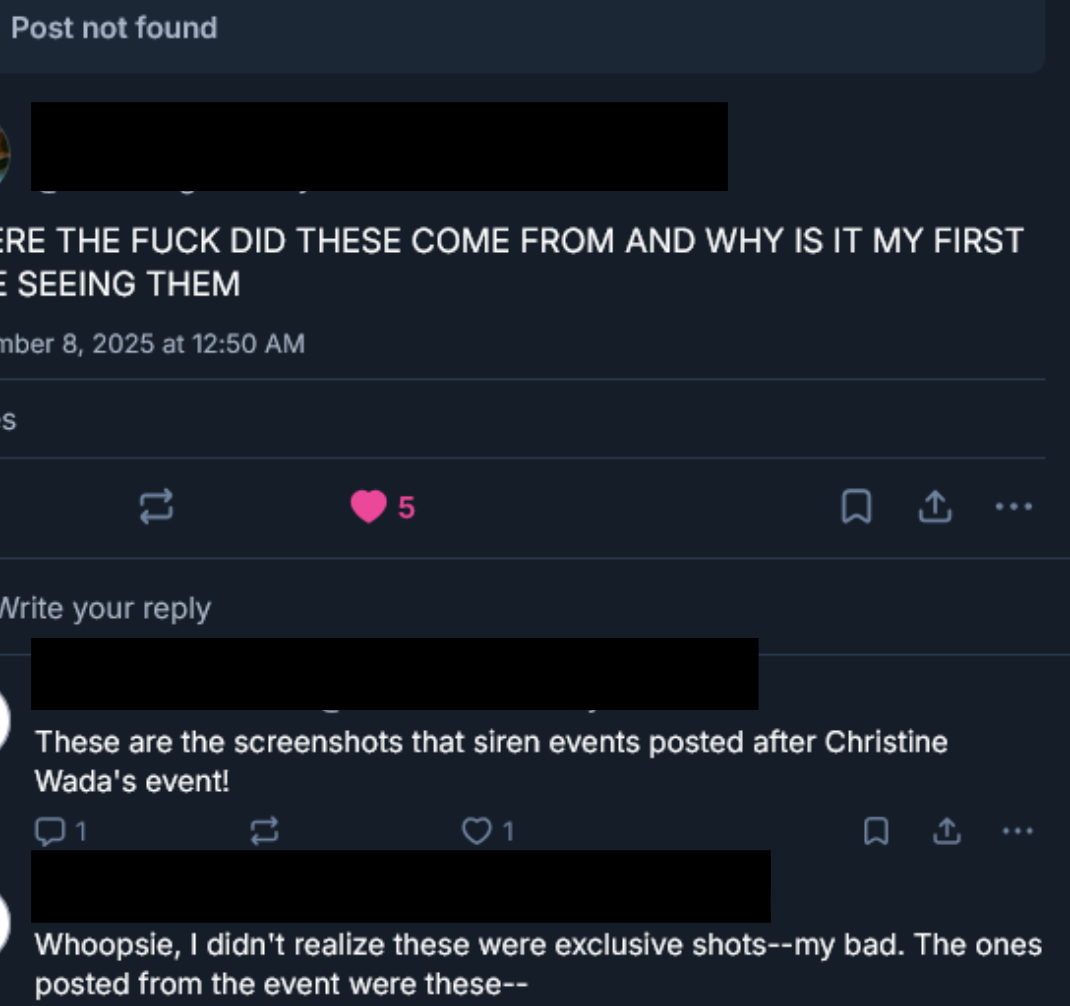Open the main post author's avatar
This screenshot has height=1006, width=1070.
coord(5,156)
